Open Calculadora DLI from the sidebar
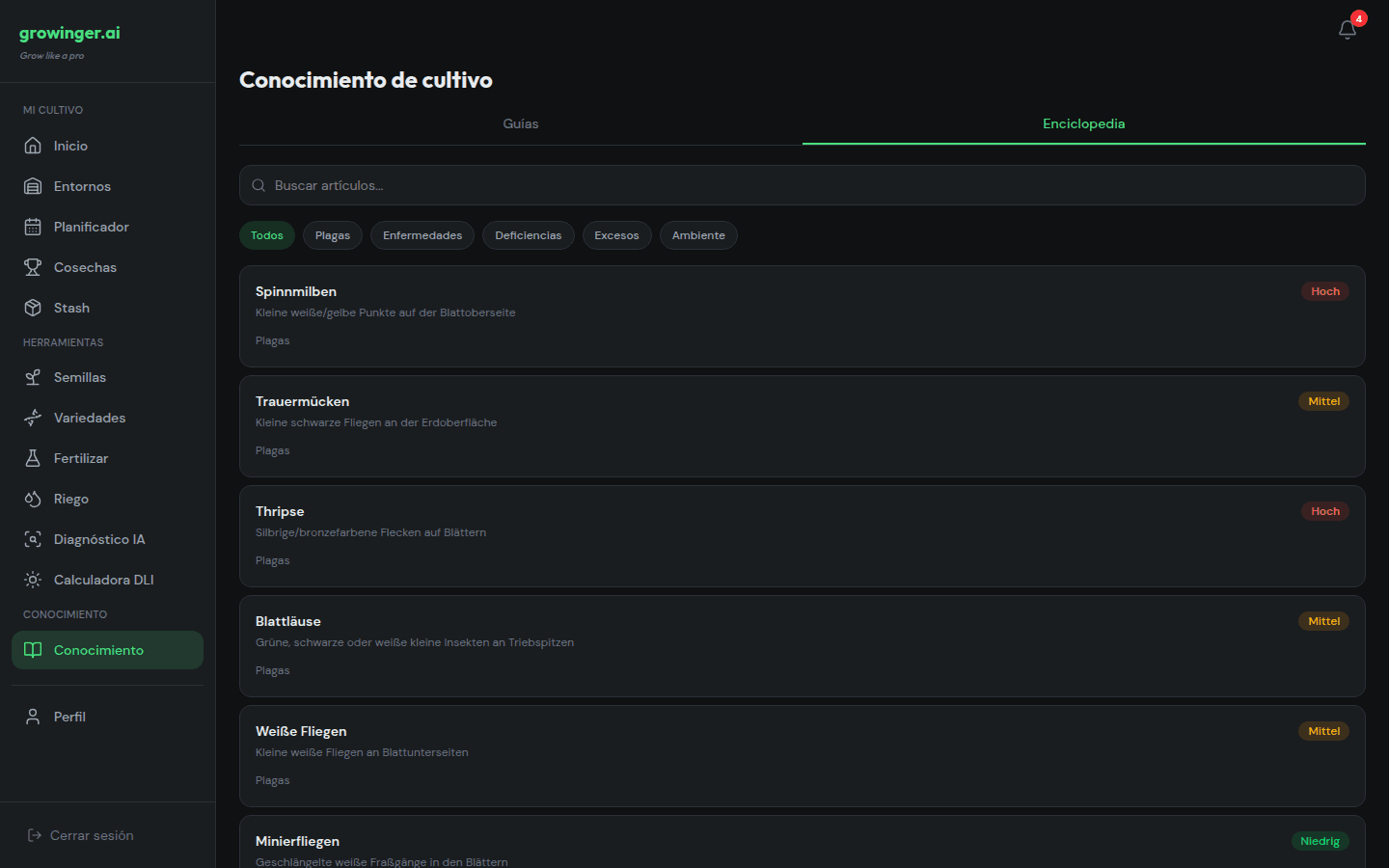Viewport: 1389px width, 868px height. click(x=107, y=580)
